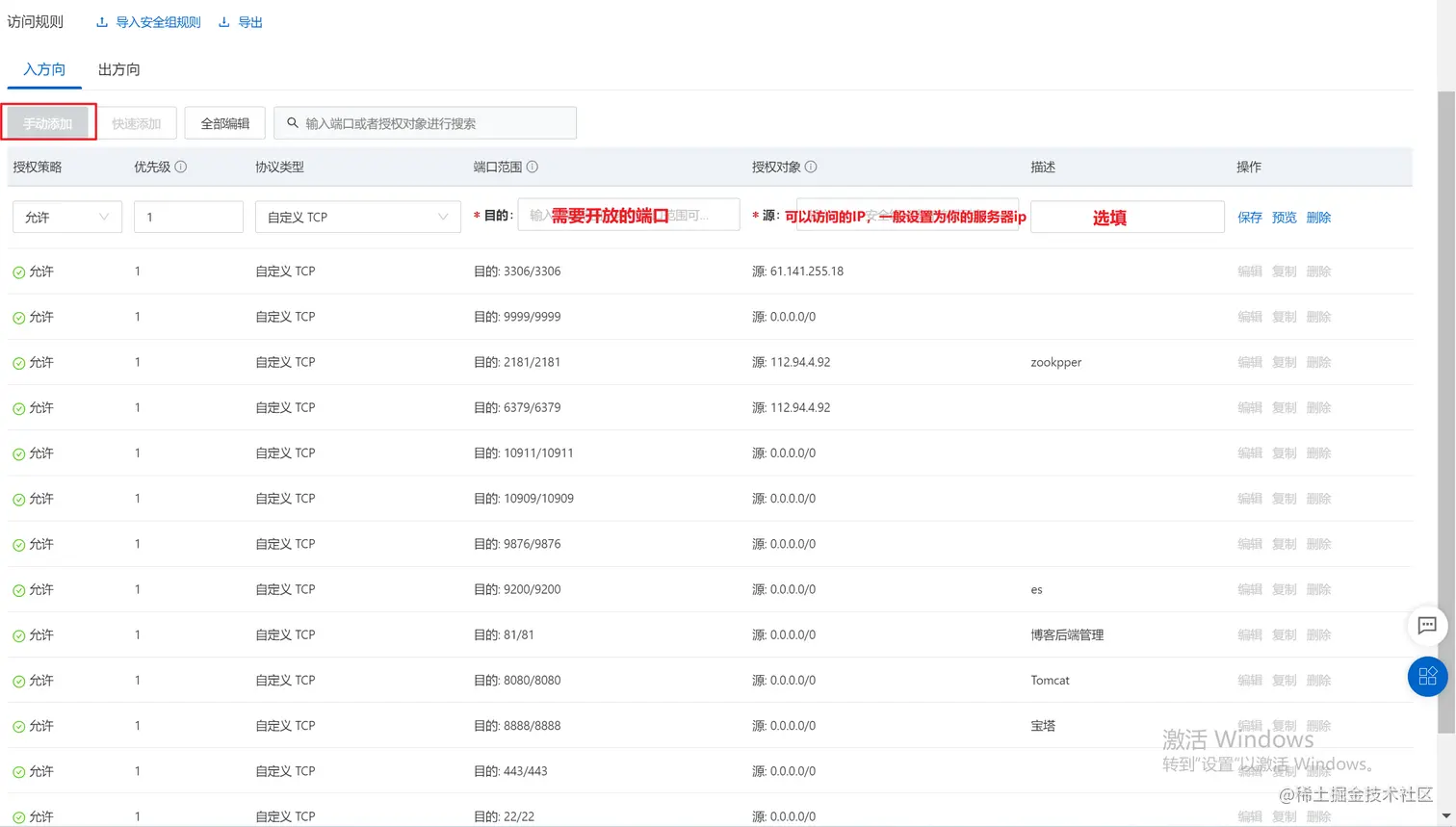Click 编辑 on the 3306/3306 rule row
The width and height of the screenshot is (1456, 827).
pyautogui.click(x=1250, y=271)
